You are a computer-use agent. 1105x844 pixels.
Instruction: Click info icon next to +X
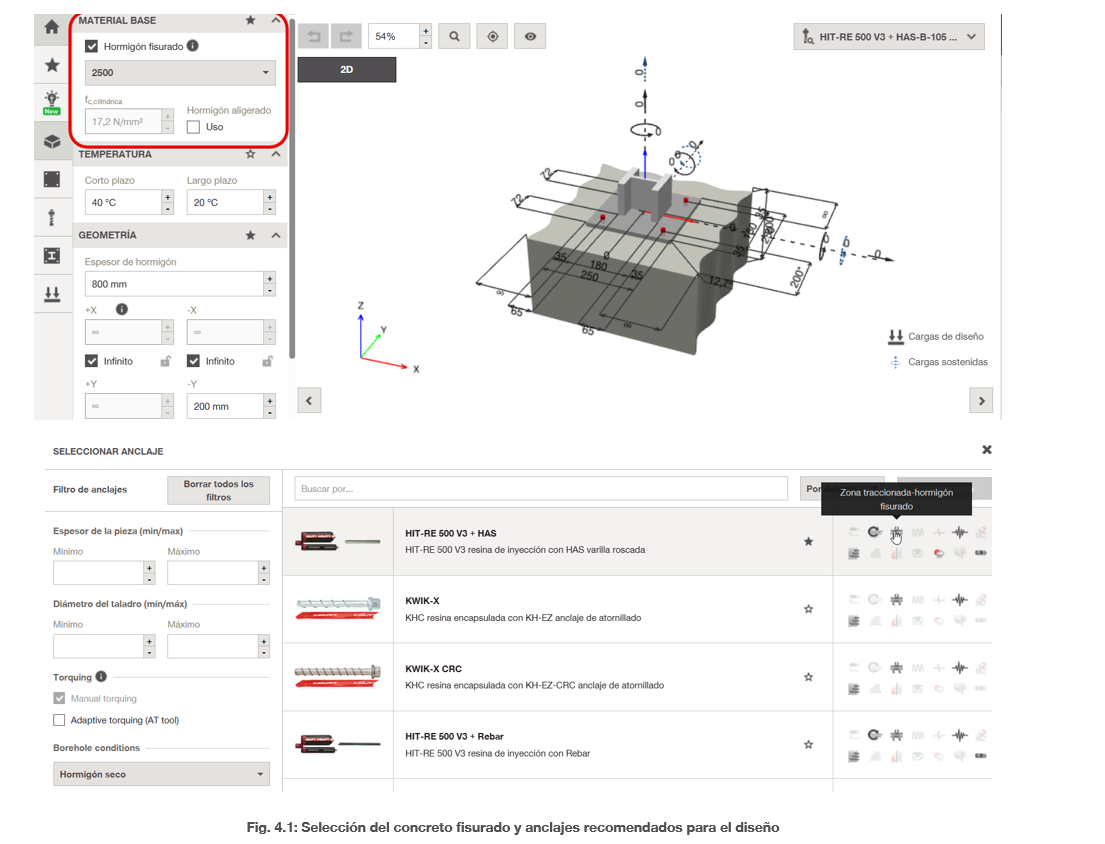pyautogui.click(x=122, y=309)
